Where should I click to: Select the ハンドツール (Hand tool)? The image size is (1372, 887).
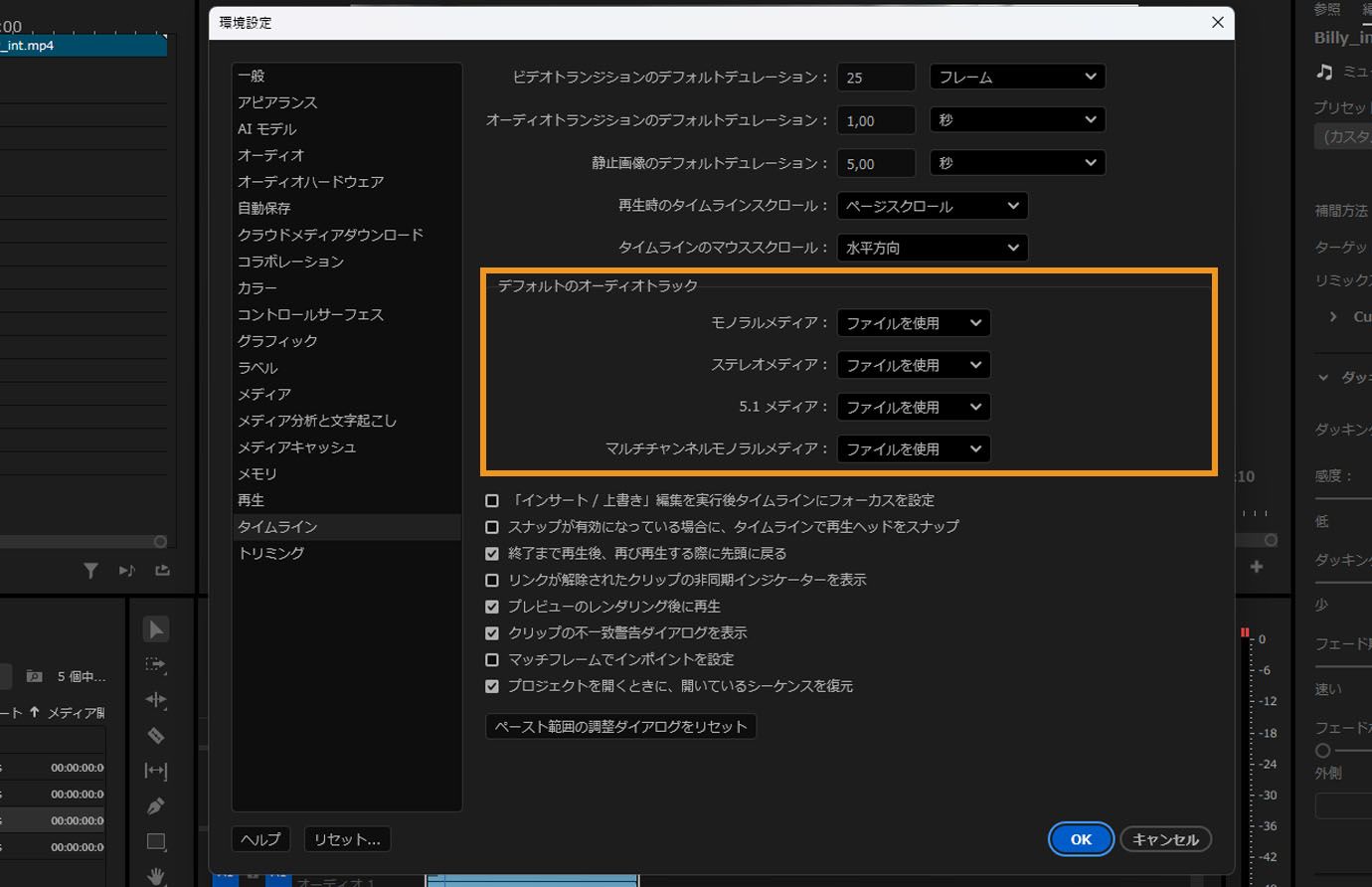[156, 877]
